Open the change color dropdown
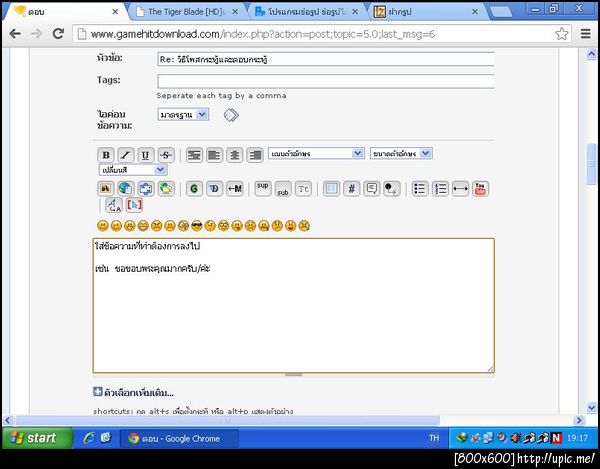The height and width of the screenshot is (469, 600). pos(133,169)
